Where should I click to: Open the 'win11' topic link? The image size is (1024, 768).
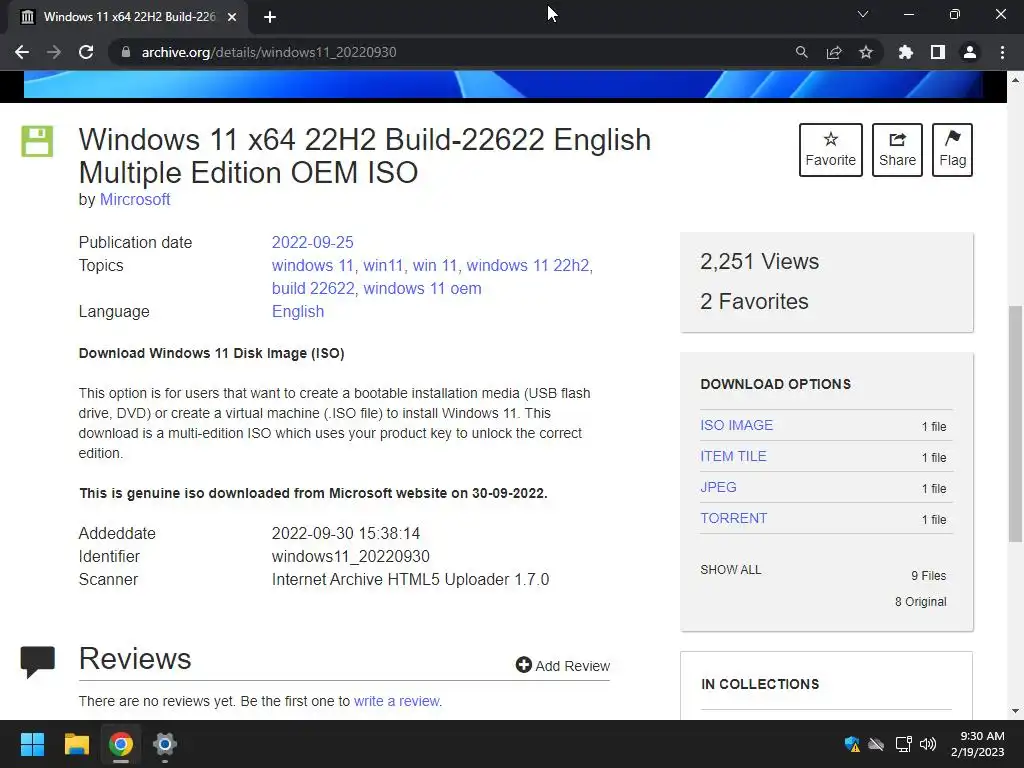click(383, 265)
